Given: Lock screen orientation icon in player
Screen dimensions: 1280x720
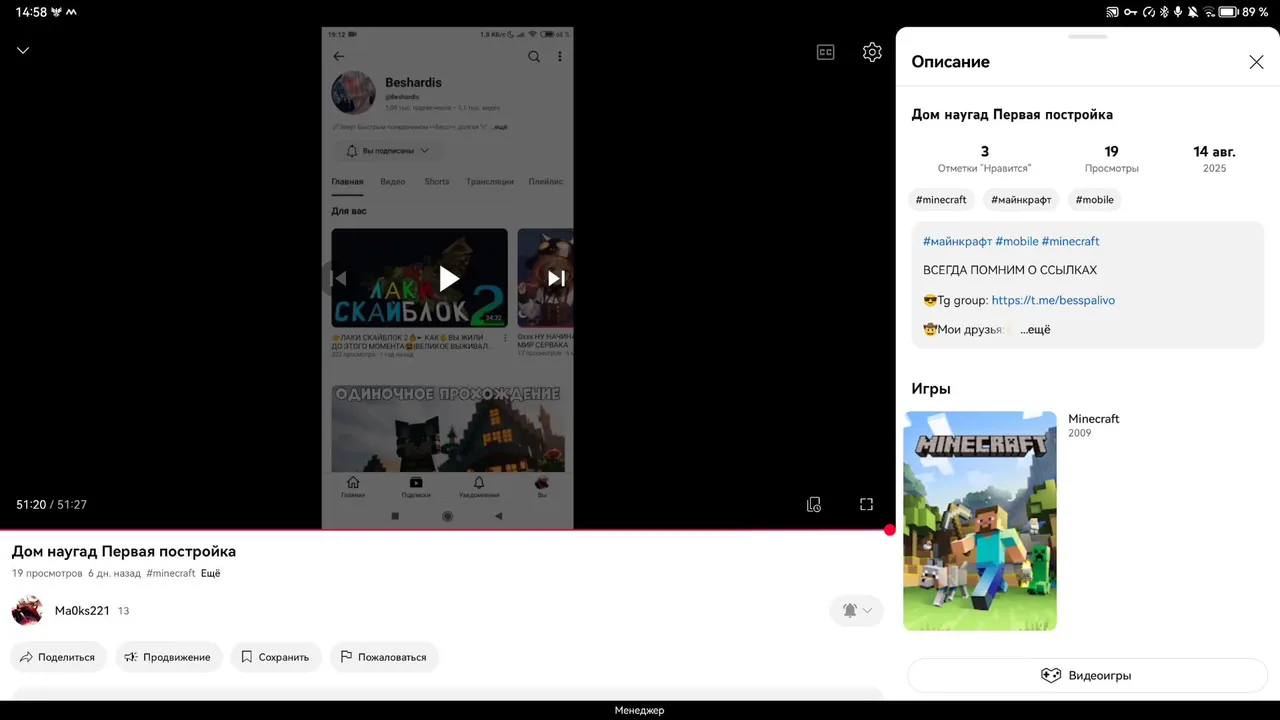Looking at the screenshot, I should (813, 505).
